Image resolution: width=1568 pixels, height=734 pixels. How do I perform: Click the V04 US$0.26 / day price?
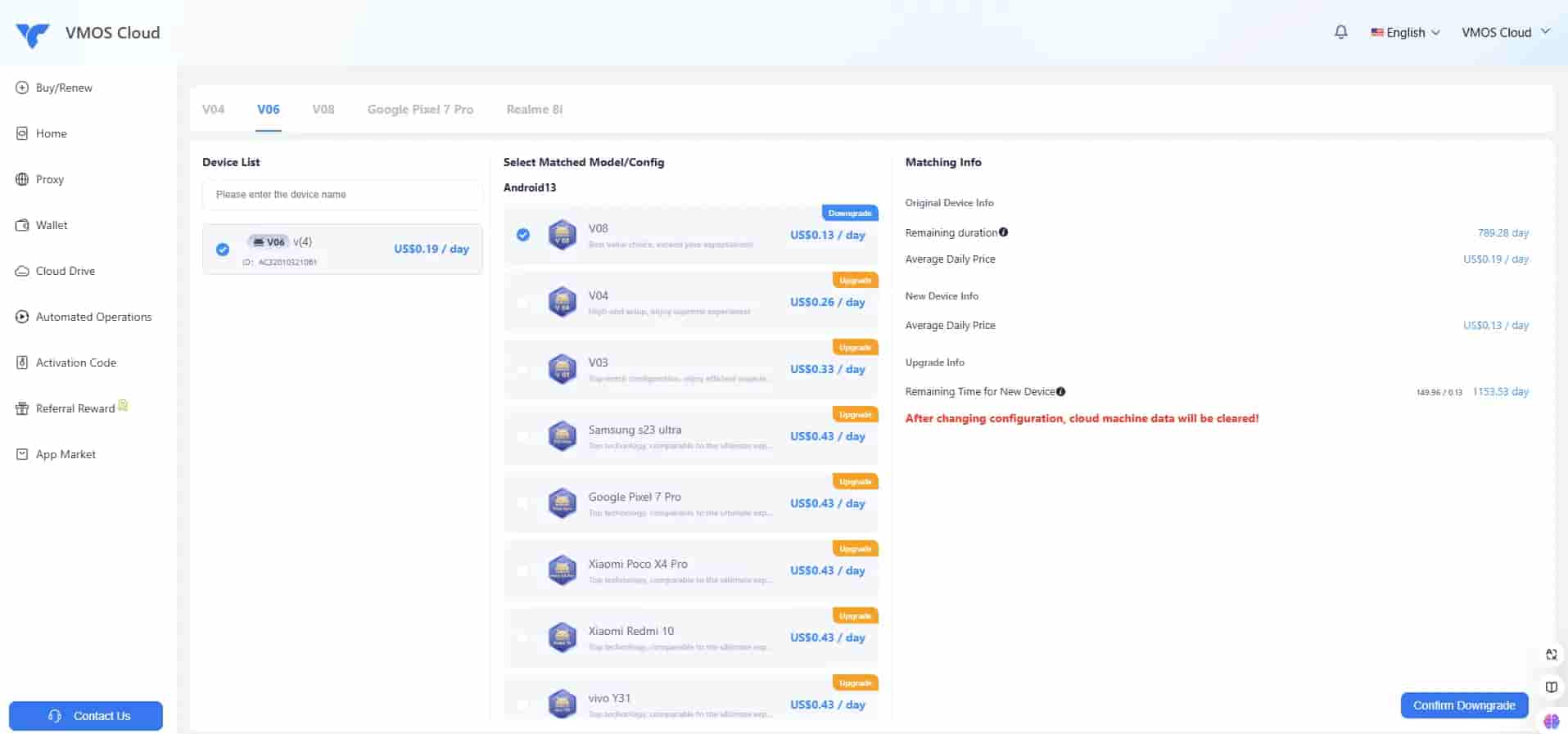(x=828, y=302)
